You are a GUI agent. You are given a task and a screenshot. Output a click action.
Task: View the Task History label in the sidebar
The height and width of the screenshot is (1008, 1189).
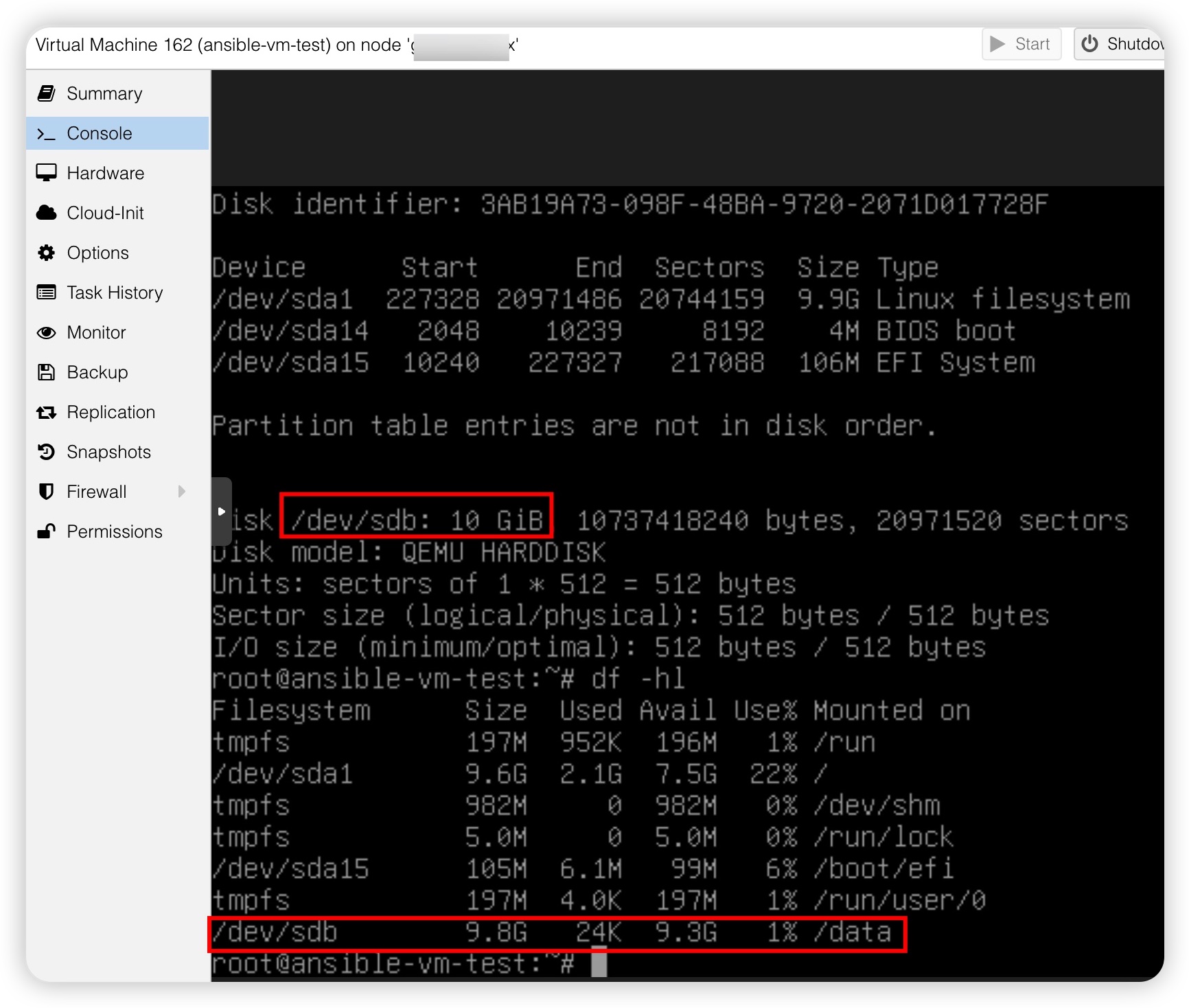tap(115, 293)
